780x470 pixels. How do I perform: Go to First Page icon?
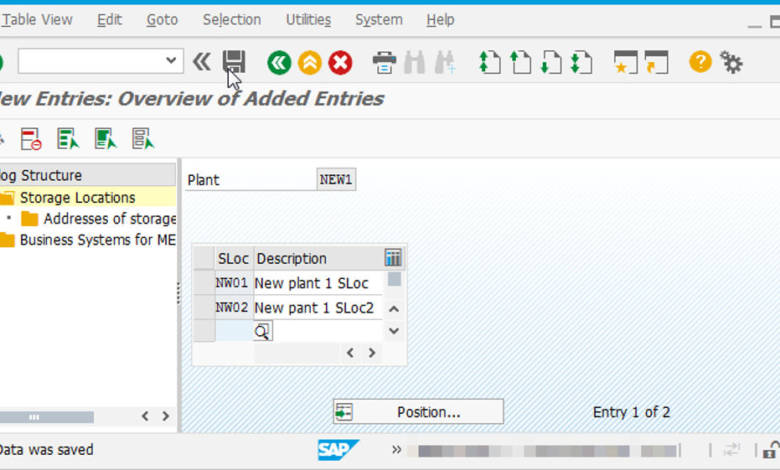click(489, 63)
